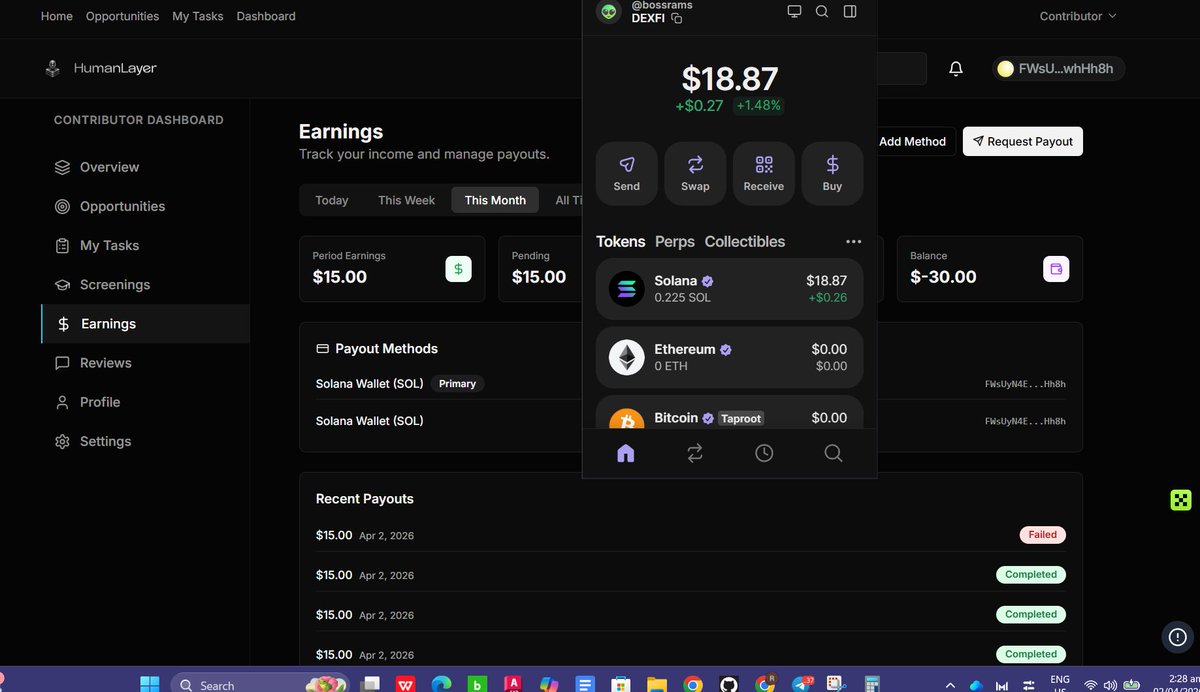Viewport: 1200px width, 692px height.
Task: Open File Explorer from taskbar
Action: 657,684
